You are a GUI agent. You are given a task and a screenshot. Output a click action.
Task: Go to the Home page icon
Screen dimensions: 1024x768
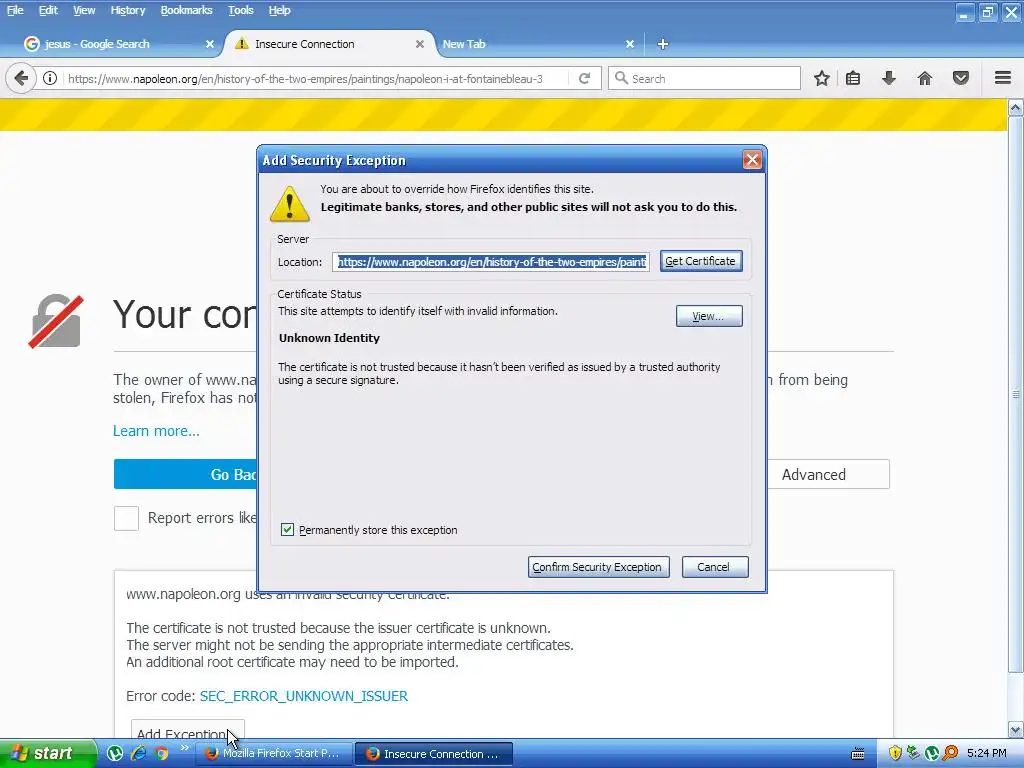click(925, 78)
